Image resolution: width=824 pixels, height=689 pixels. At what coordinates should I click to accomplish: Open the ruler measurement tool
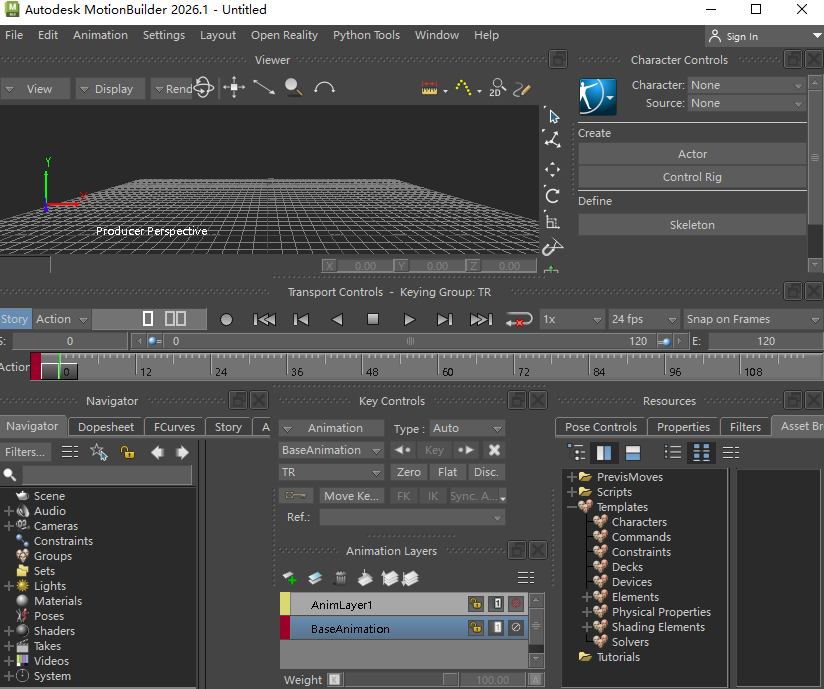point(429,88)
